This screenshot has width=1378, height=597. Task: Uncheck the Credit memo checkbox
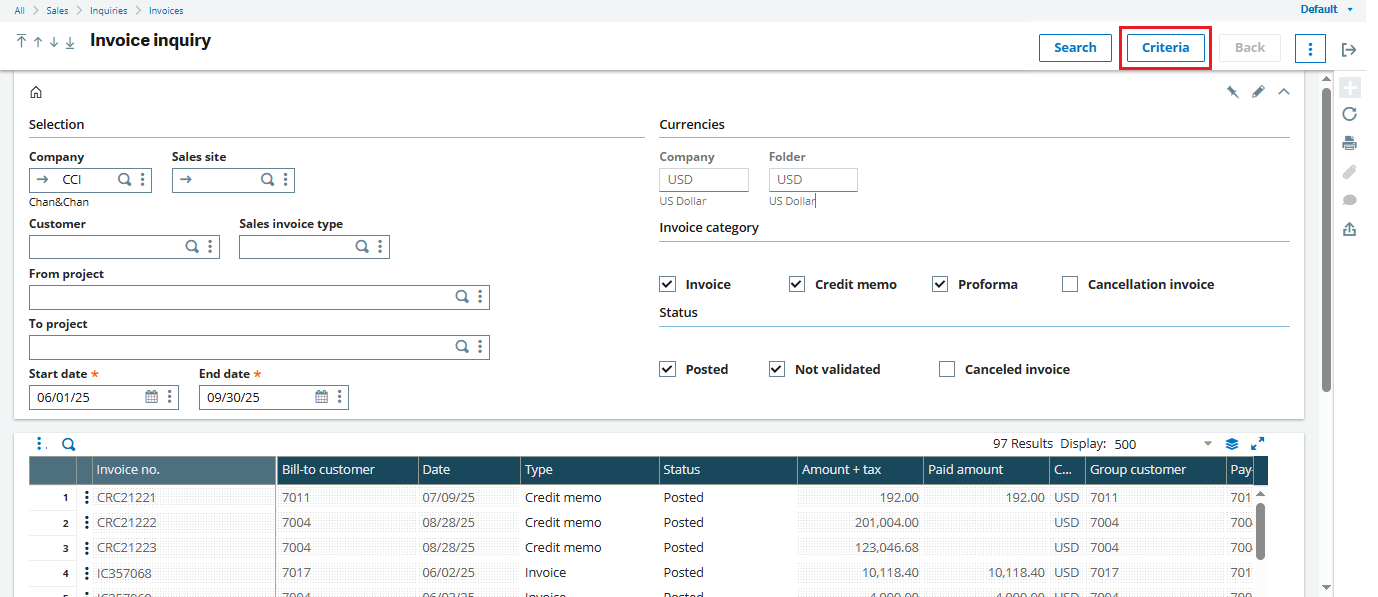797,284
